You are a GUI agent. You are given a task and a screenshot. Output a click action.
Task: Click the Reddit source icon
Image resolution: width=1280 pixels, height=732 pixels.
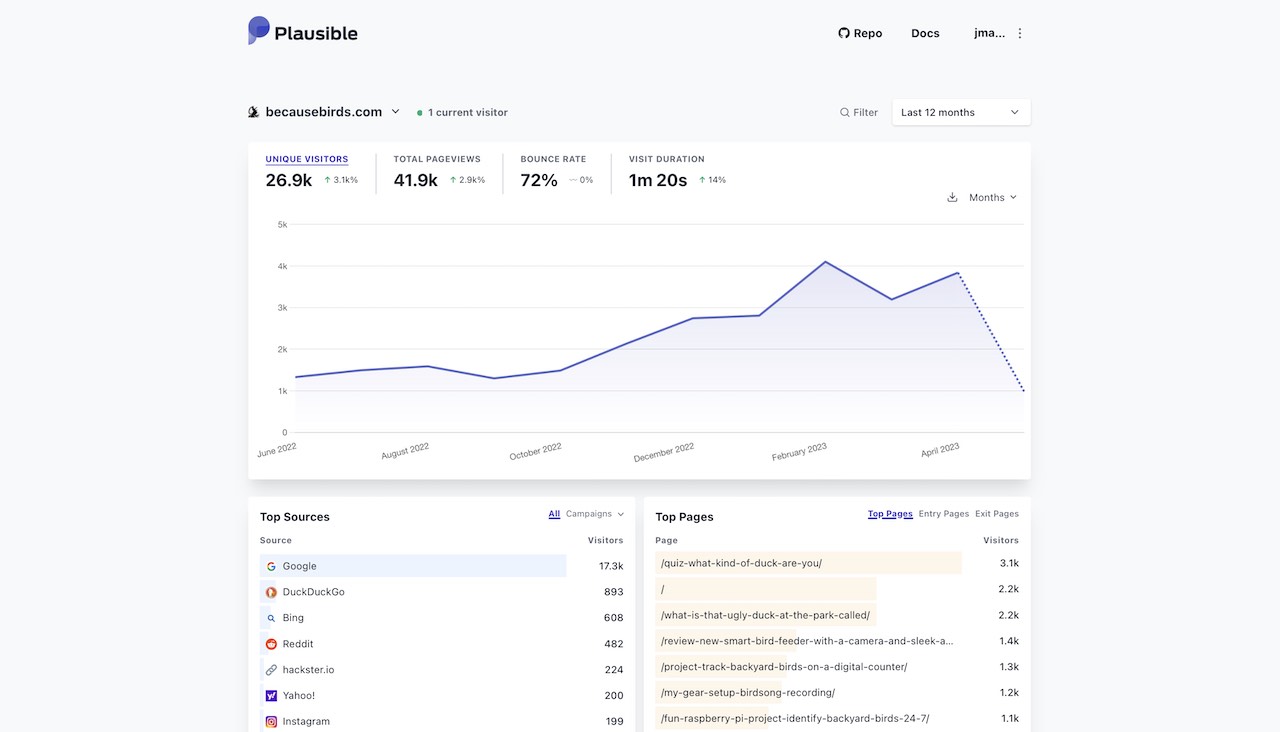tap(271, 644)
